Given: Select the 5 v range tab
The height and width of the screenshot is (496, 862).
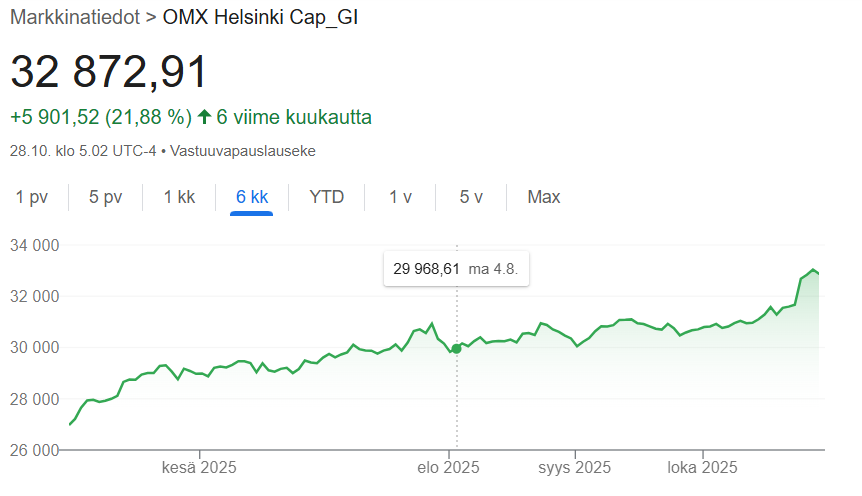Looking at the screenshot, I should 471,197.
